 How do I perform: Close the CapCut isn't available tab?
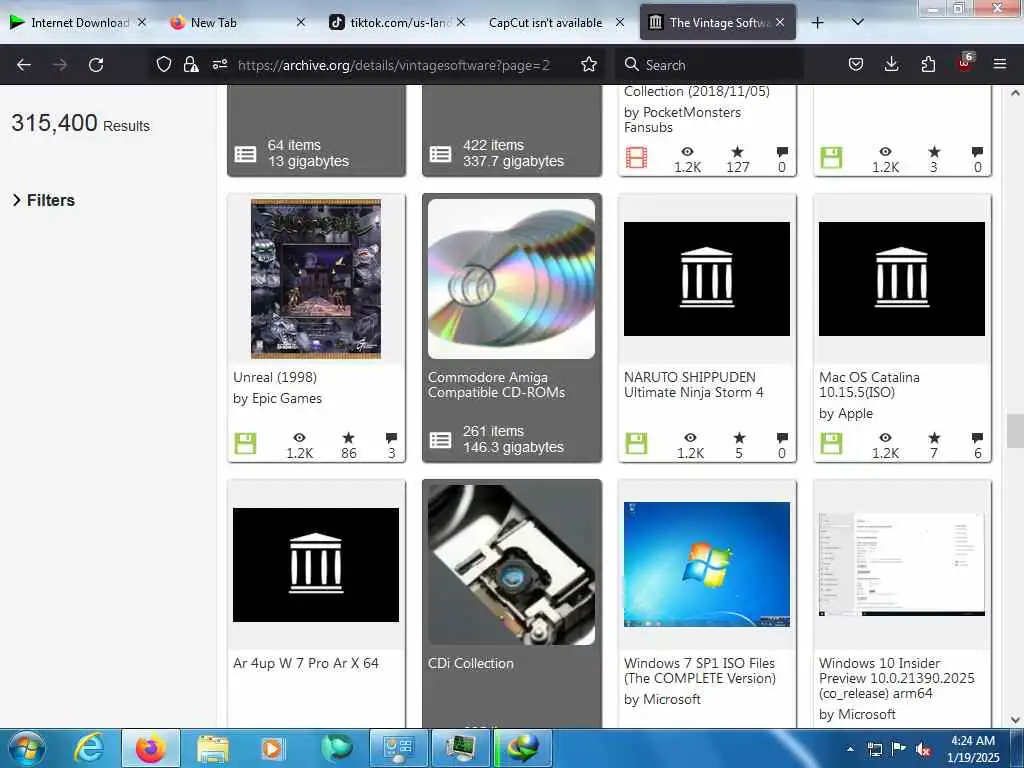click(x=620, y=22)
